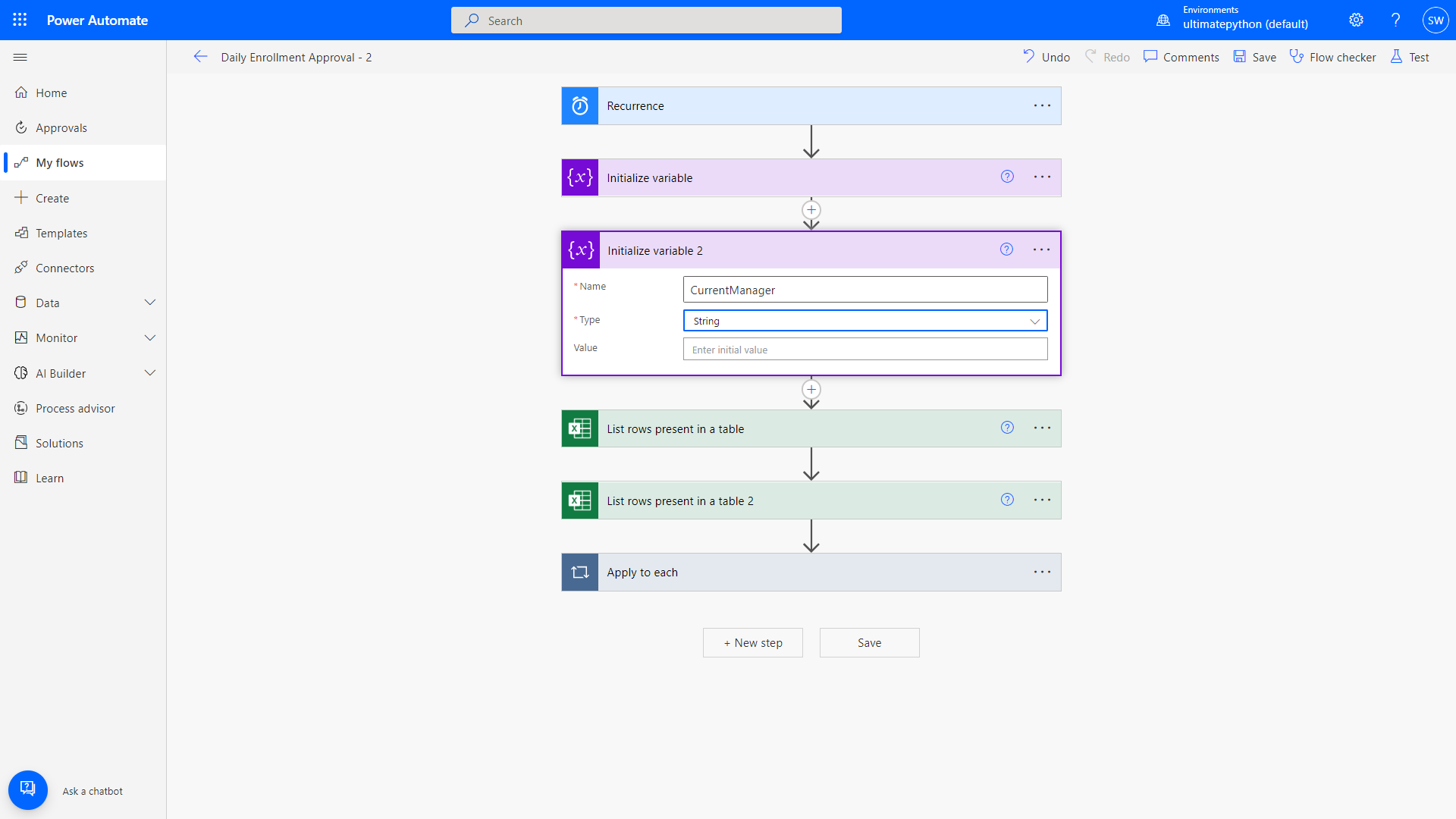Open the app launcher waffle icon
The image size is (1456, 819).
click(20, 20)
